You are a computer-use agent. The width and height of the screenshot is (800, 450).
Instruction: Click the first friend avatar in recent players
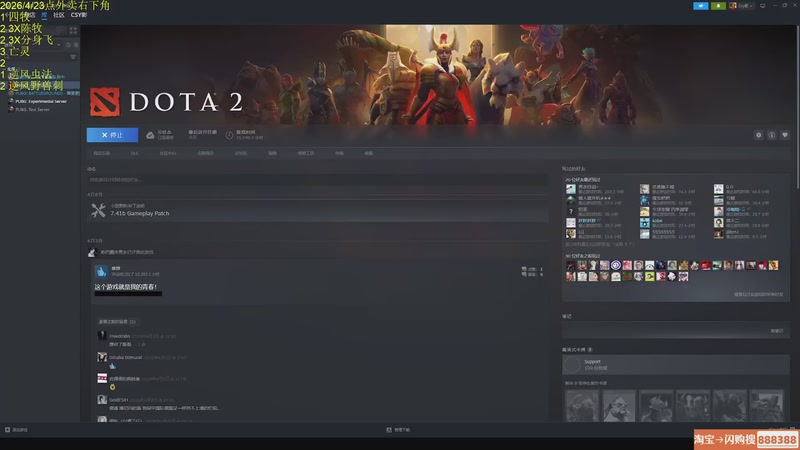pos(570,189)
